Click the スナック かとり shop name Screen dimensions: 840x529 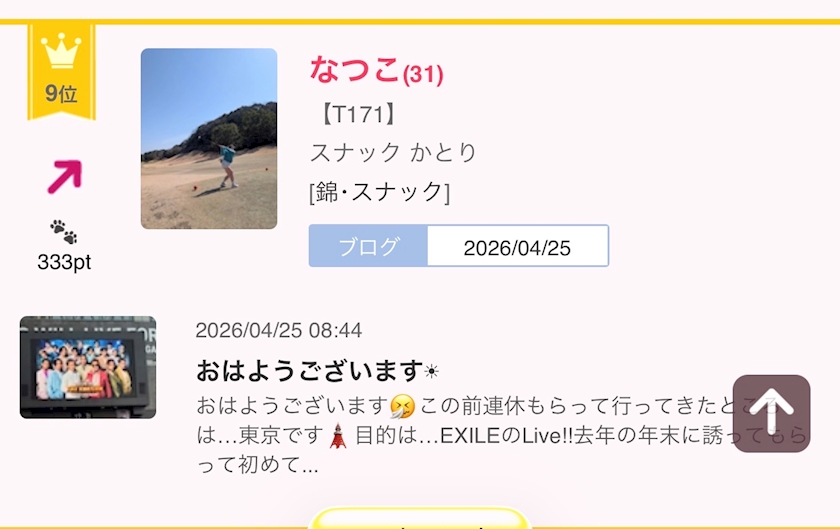click(x=393, y=153)
